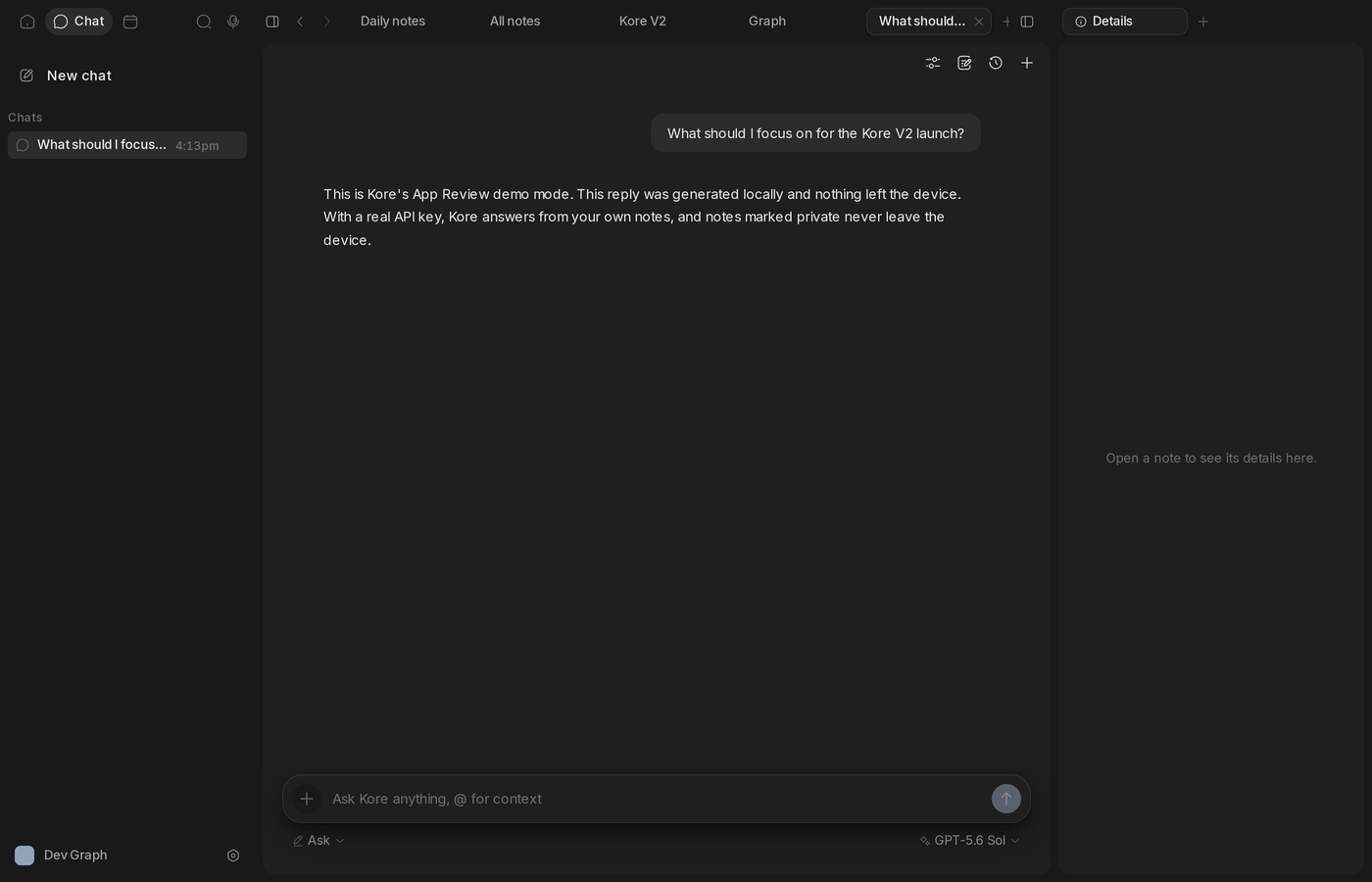Open the Graph tab
Screen dimensions: 1372x882
point(767,22)
